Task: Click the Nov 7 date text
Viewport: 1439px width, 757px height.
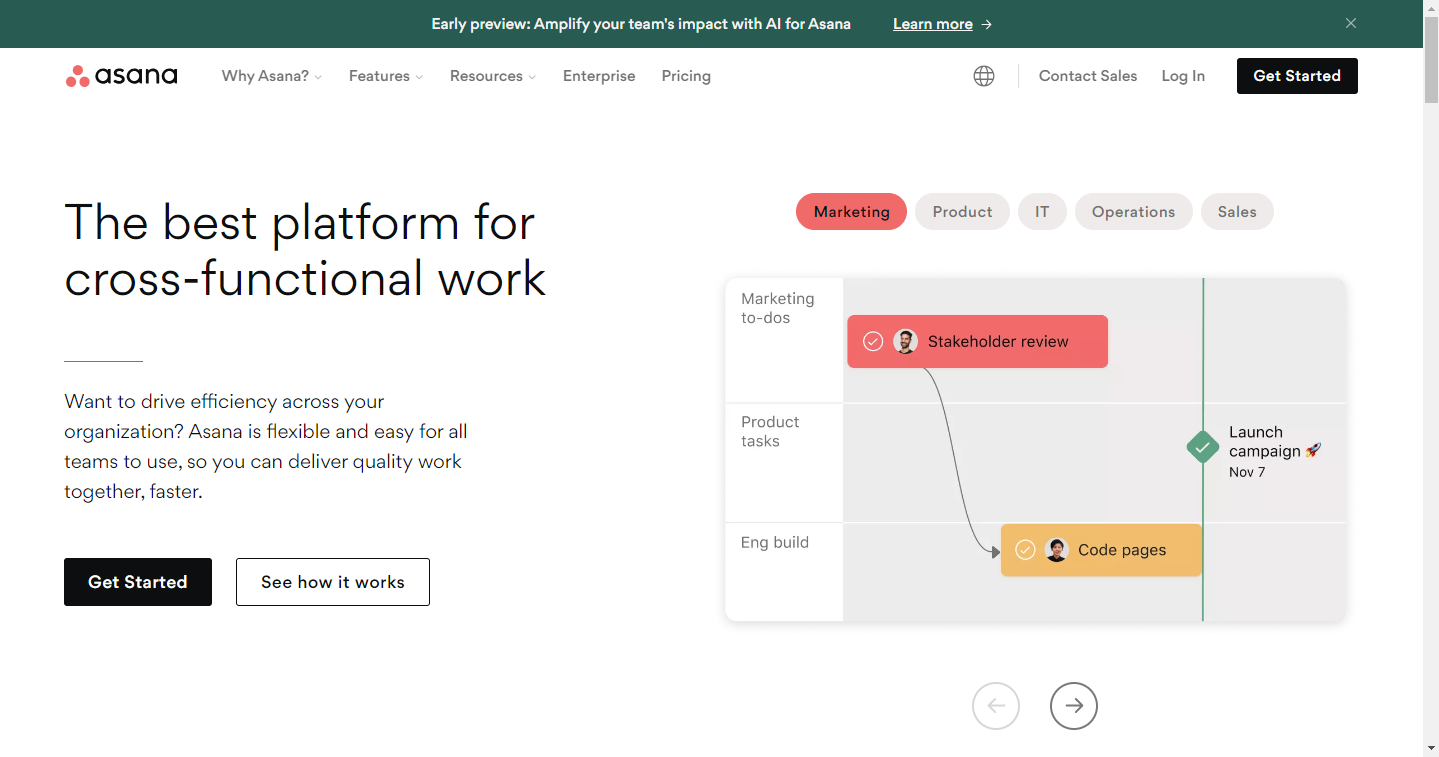Action: tap(1247, 472)
